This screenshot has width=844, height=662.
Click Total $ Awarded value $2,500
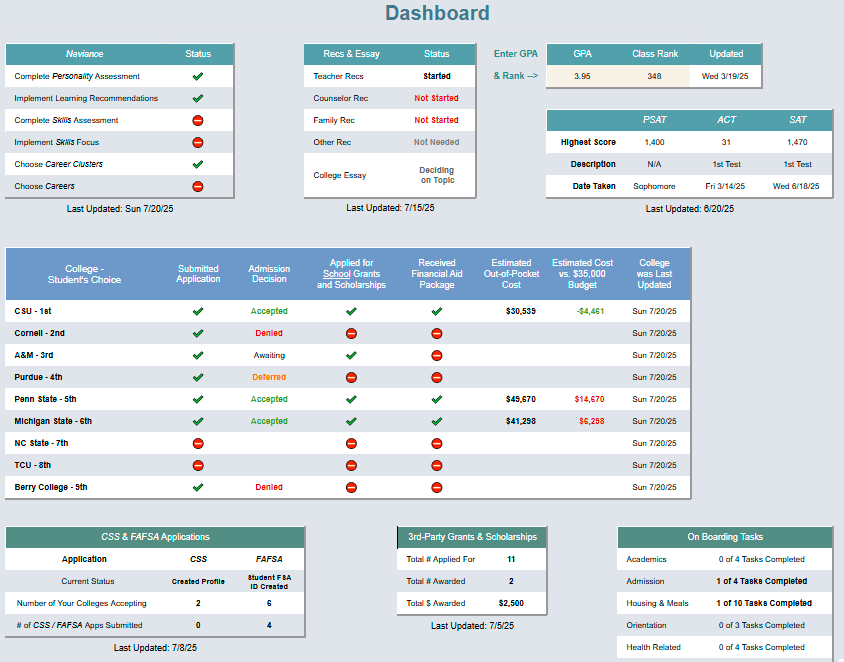pyautogui.click(x=511, y=603)
